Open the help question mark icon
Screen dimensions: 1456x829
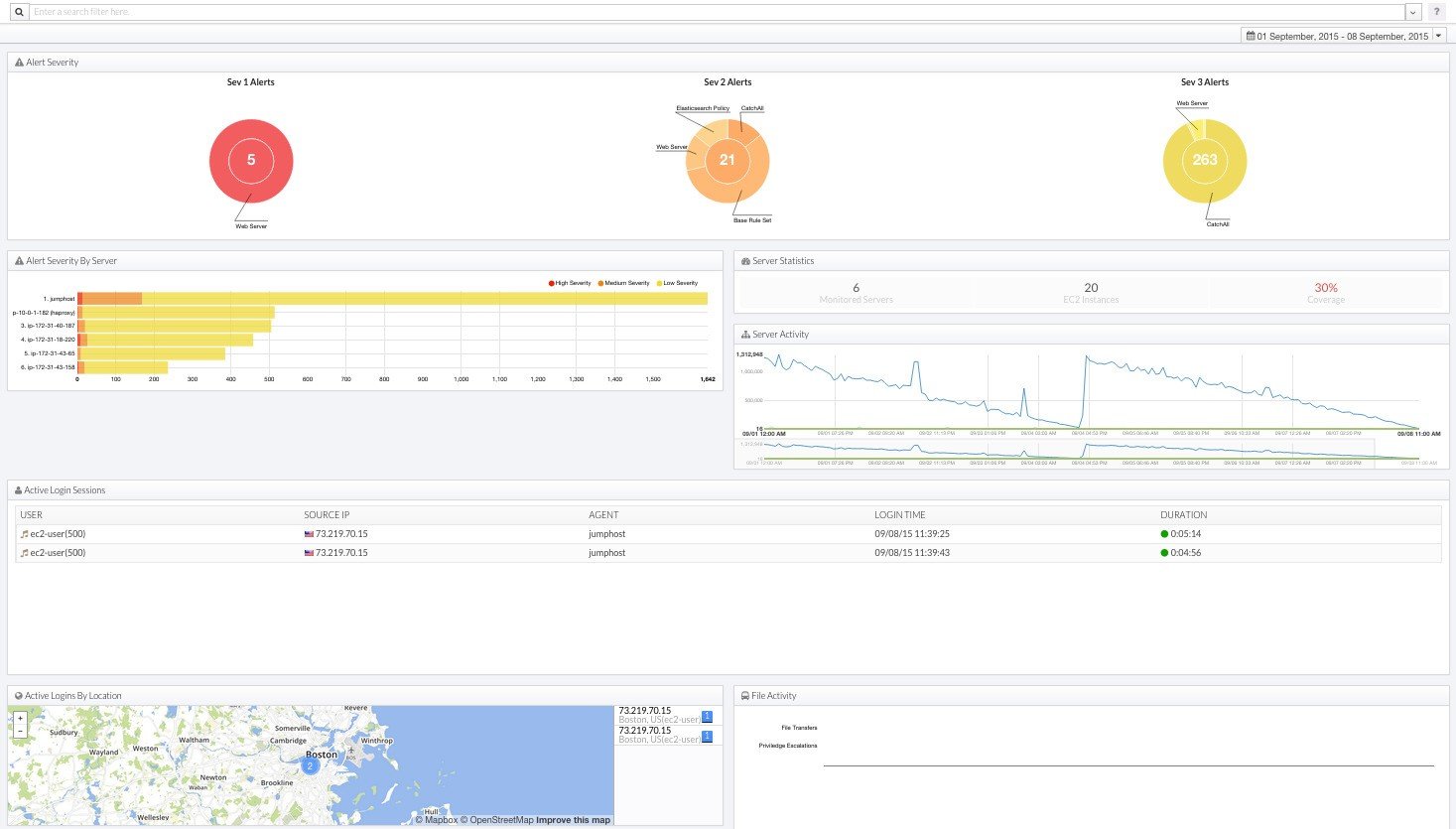[1436, 12]
